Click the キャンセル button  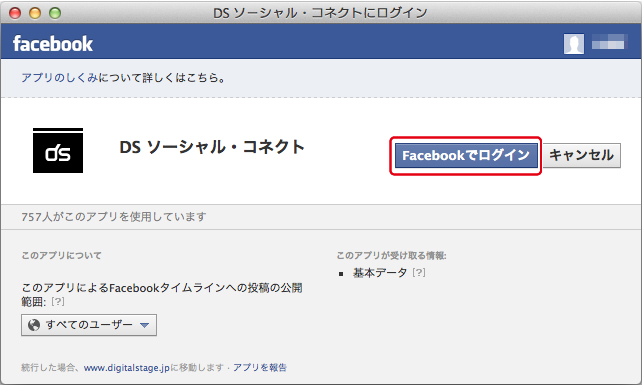tap(581, 155)
